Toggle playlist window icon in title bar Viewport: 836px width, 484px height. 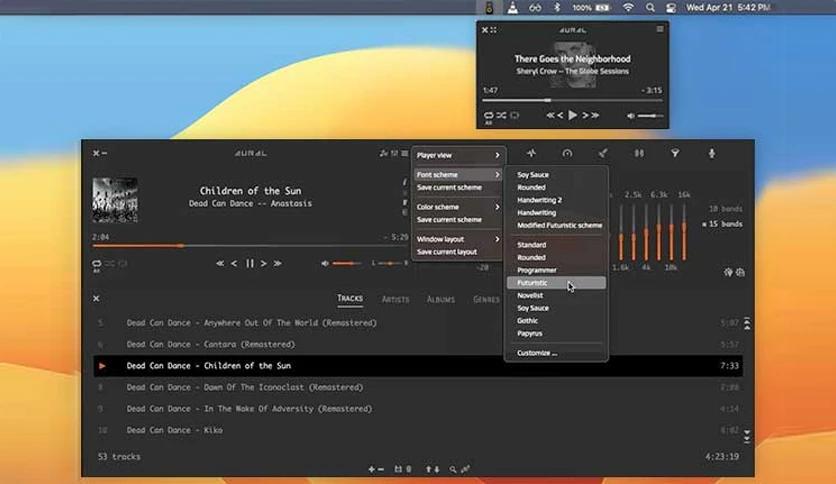[x=383, y=154]
